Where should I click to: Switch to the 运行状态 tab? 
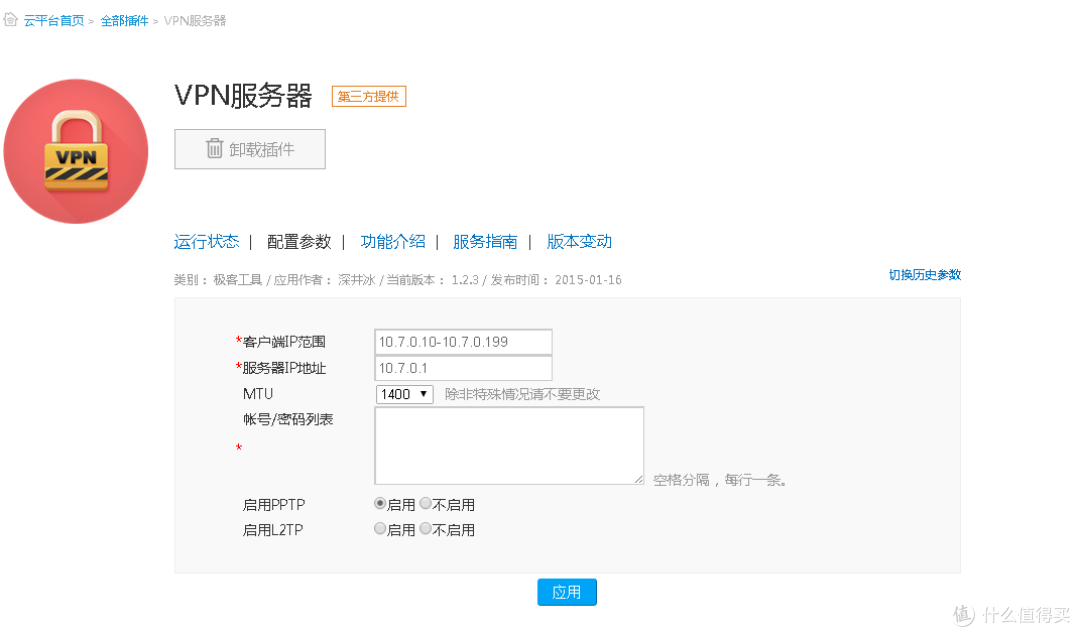tap(207, 242)
